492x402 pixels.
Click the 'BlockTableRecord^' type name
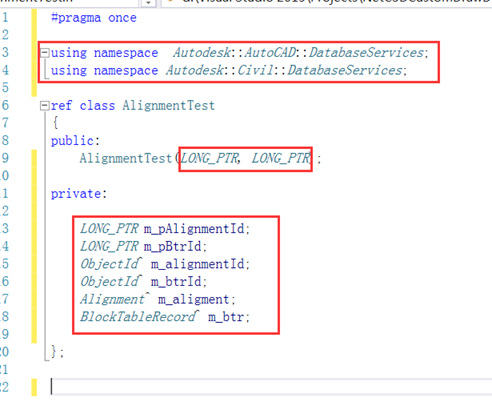pos(140,317)
